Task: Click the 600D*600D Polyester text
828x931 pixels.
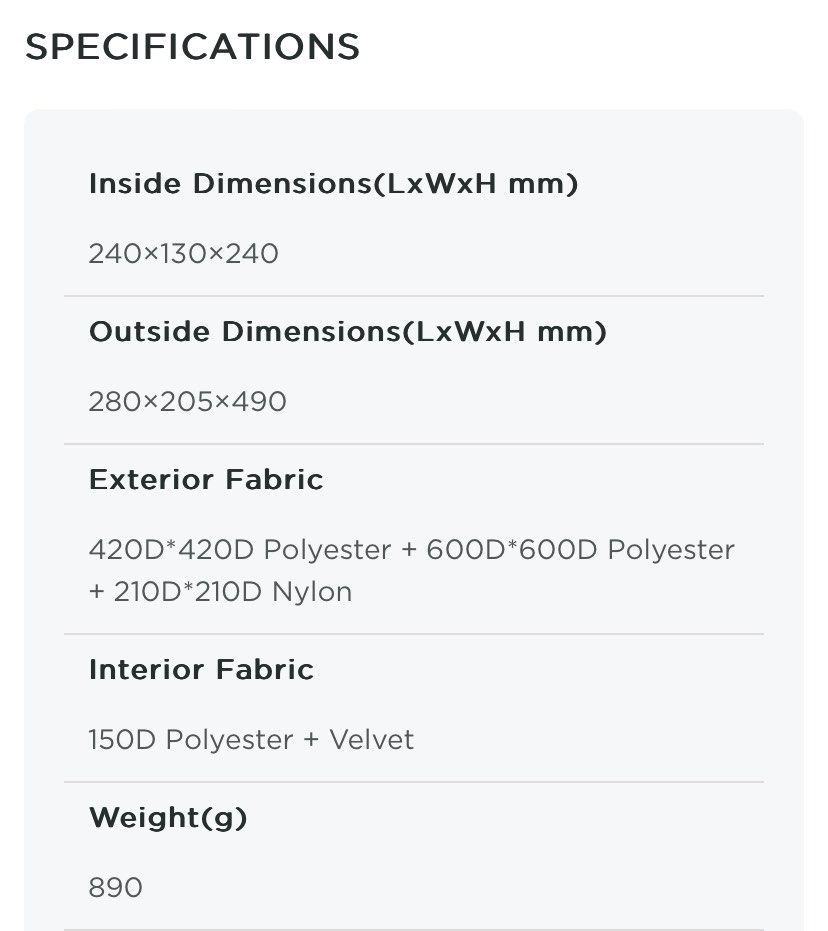Action: pos(580,550)
